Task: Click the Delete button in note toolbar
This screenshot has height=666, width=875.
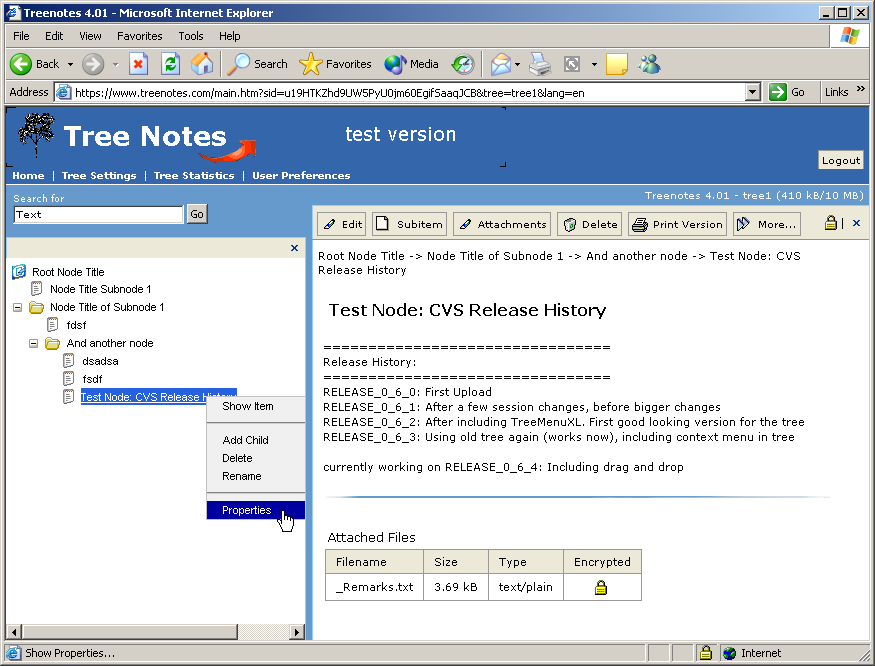Action: tap(589, 224)
